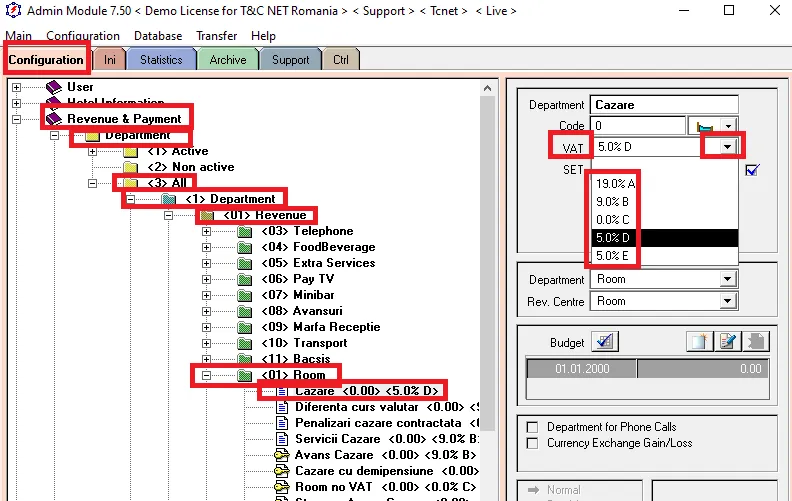Switch to the Statistics tab
Screen dimensions: 792x501
pos(161,60)
